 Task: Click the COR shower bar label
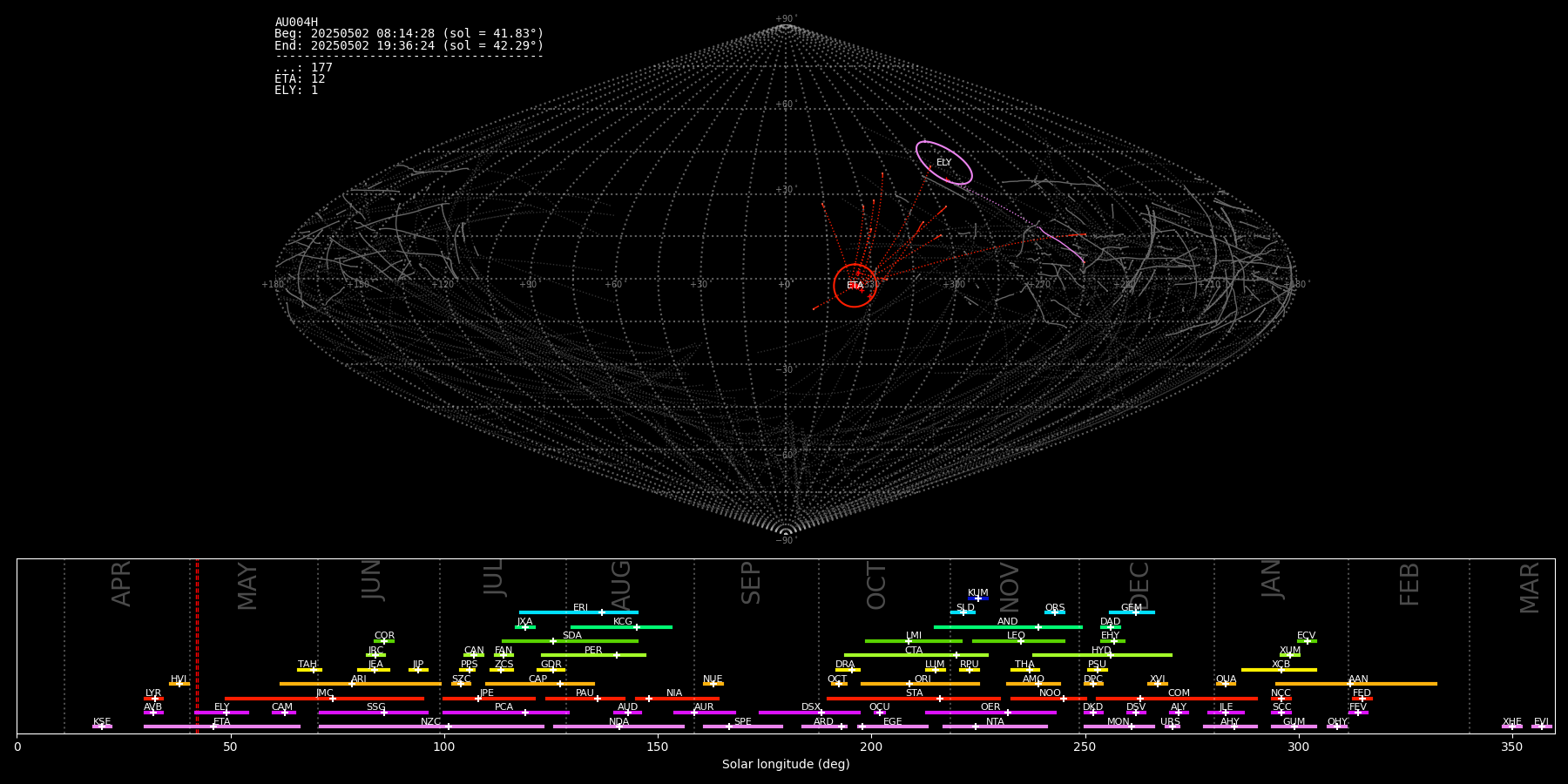click(384, 636)
